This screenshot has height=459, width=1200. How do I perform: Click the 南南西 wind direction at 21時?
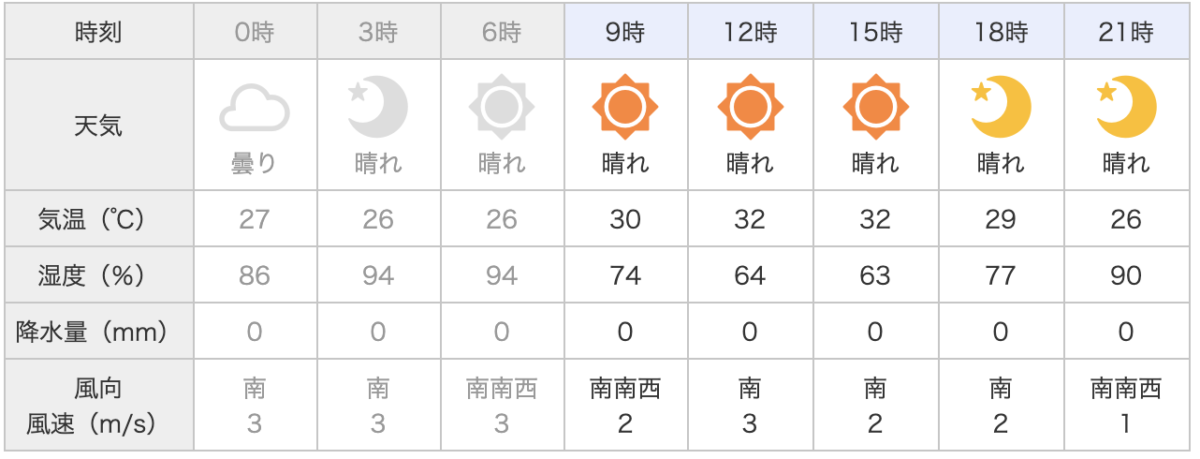[x=1126, y=389]
